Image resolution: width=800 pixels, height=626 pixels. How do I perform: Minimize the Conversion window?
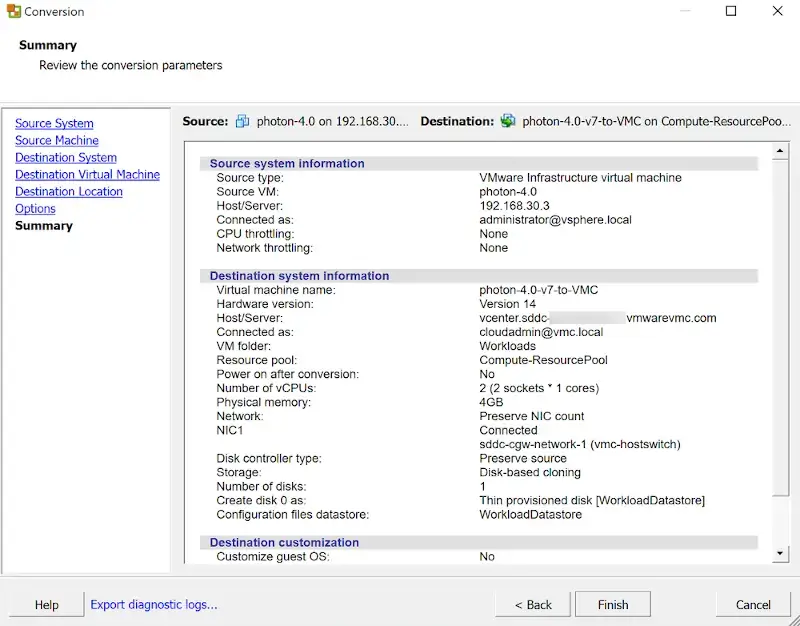685,11
